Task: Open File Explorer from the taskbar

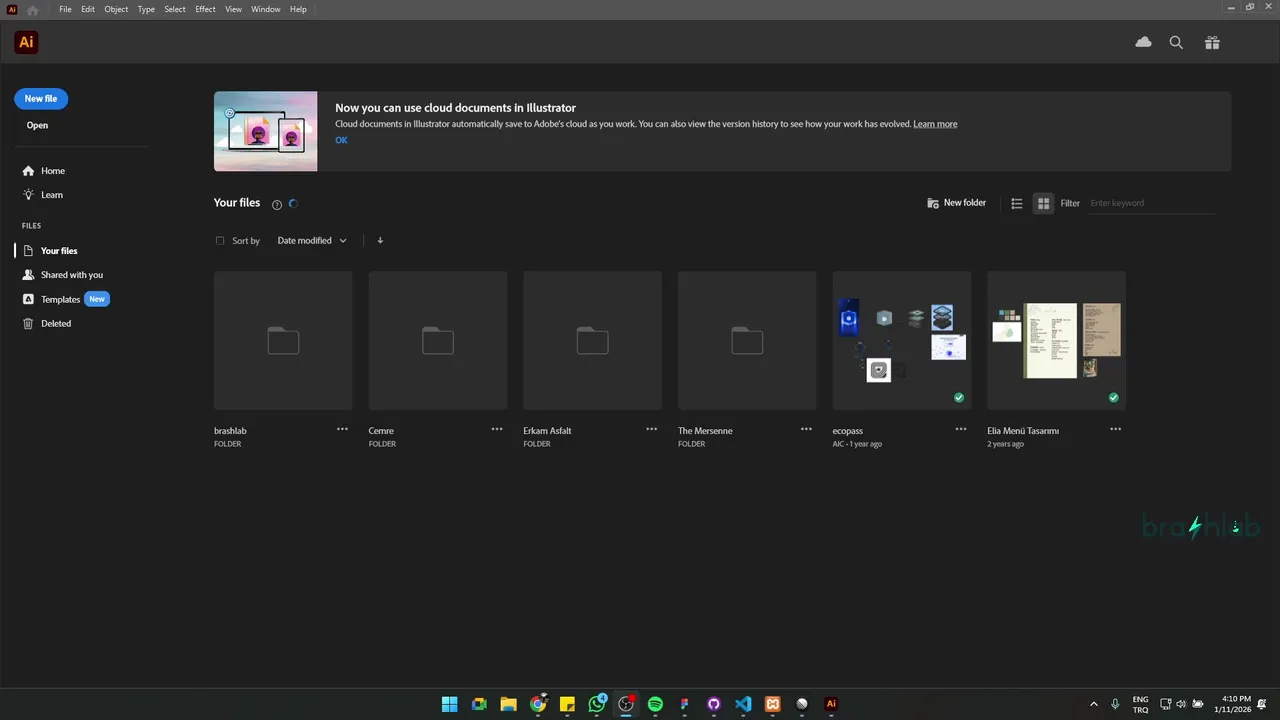Action: point(508,704)
